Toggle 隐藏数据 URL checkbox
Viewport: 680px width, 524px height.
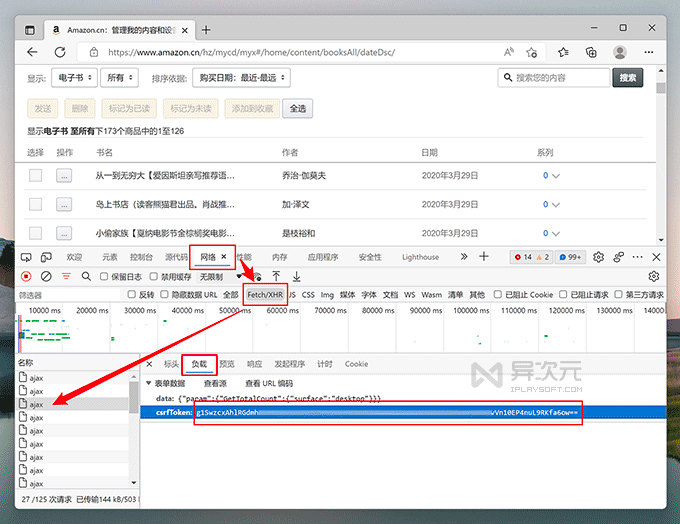[x=164, y=295]
